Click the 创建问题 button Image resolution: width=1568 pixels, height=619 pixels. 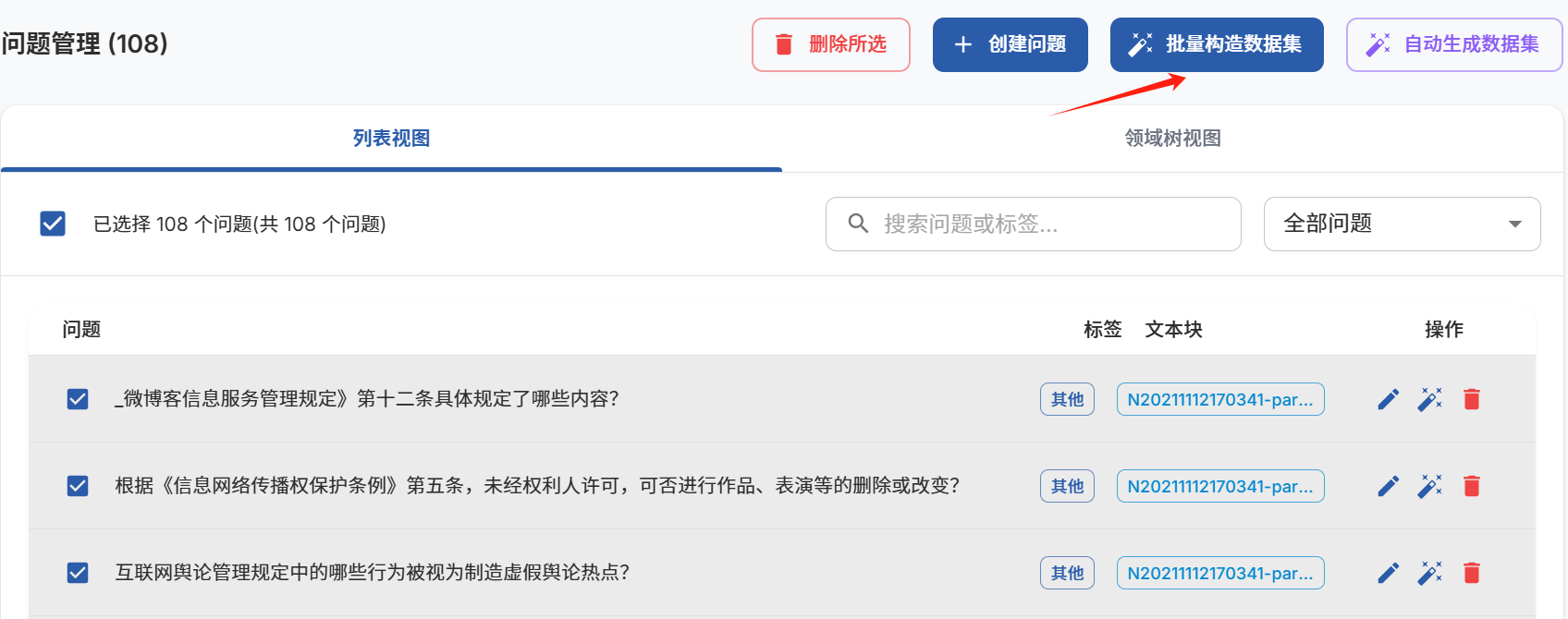1010,44
